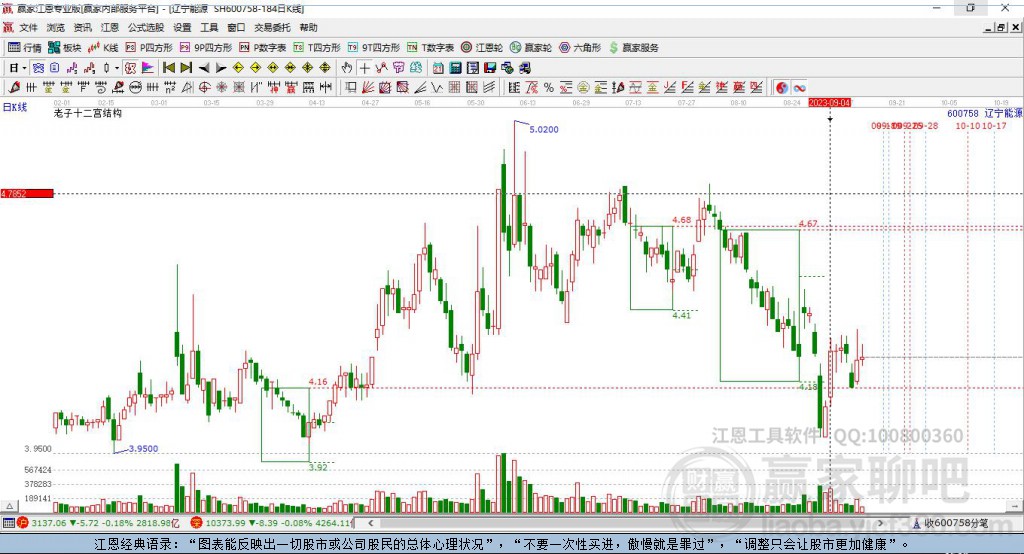Click the 3.9500 low price label
1024x554 pixels.
(x=143, y=449)
